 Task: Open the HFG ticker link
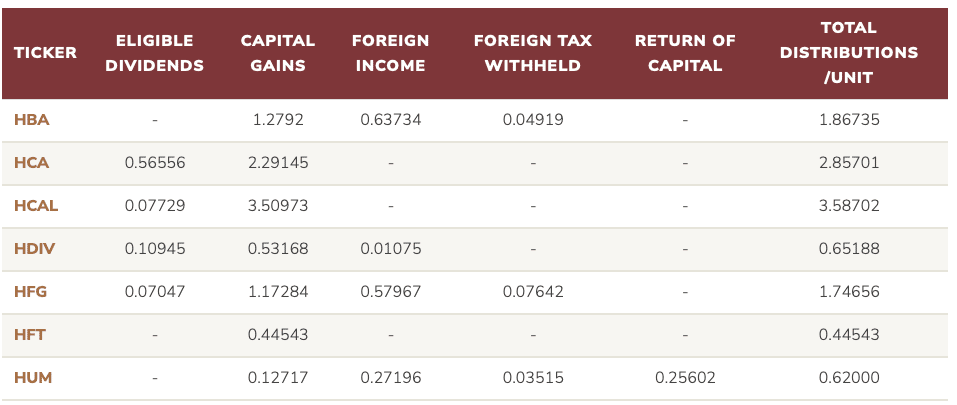tap(31, 292)
